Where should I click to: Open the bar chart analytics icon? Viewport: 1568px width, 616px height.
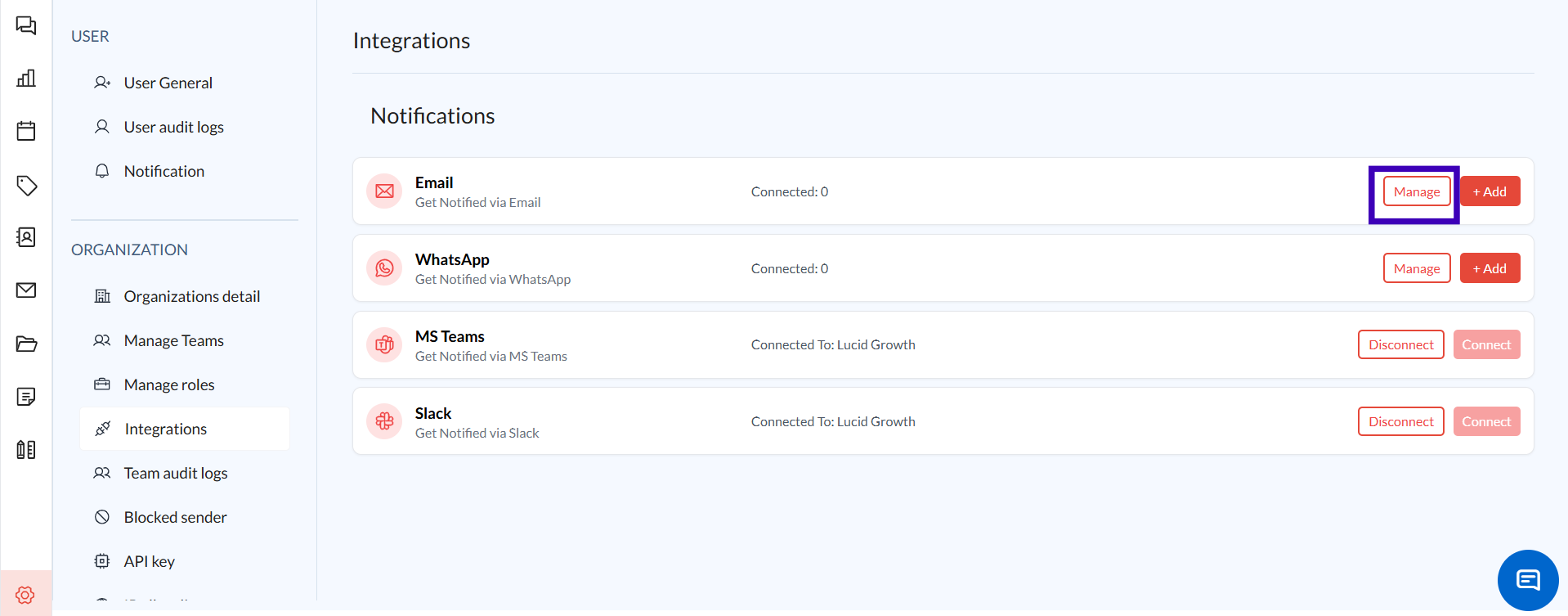tap(26, 79)
